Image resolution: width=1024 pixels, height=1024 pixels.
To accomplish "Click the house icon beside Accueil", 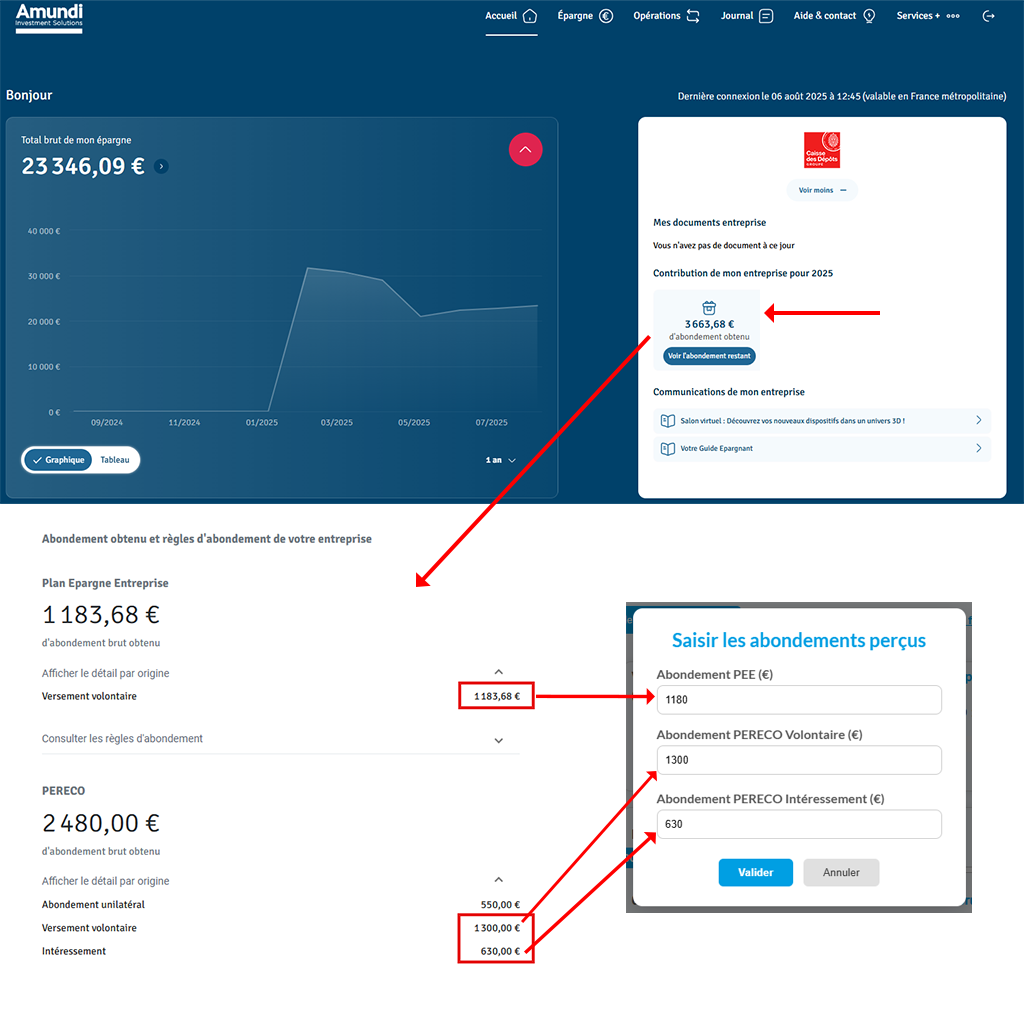I will tap(530, 16).
